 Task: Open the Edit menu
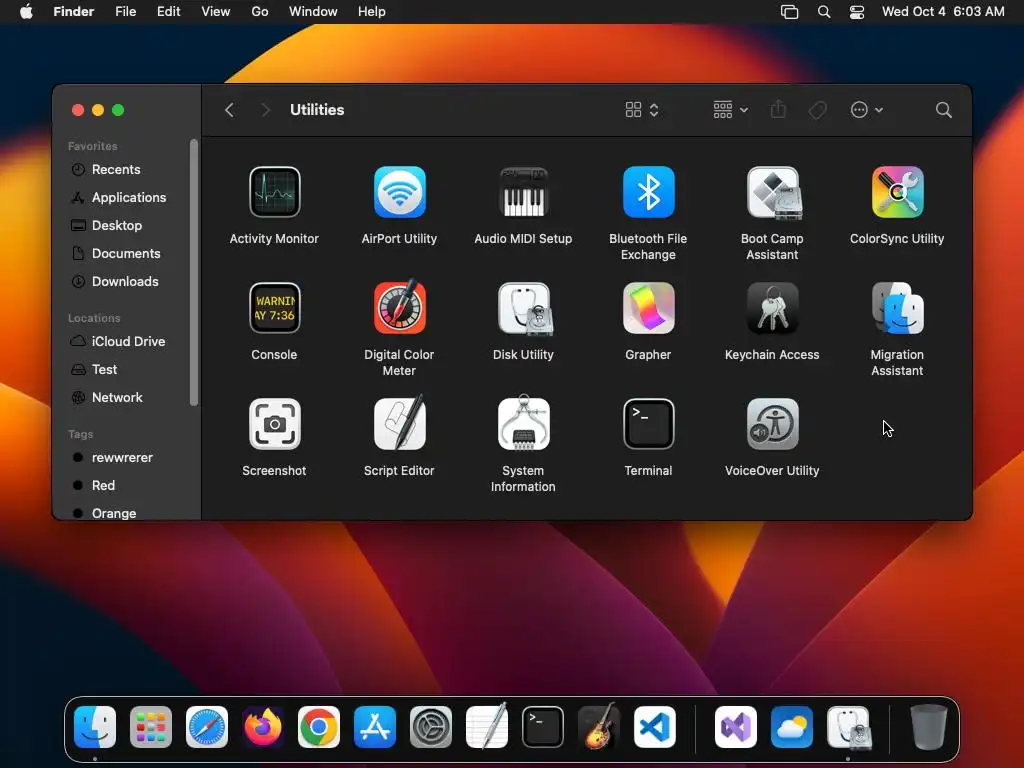pyautogui.click(x=168, y=12)
